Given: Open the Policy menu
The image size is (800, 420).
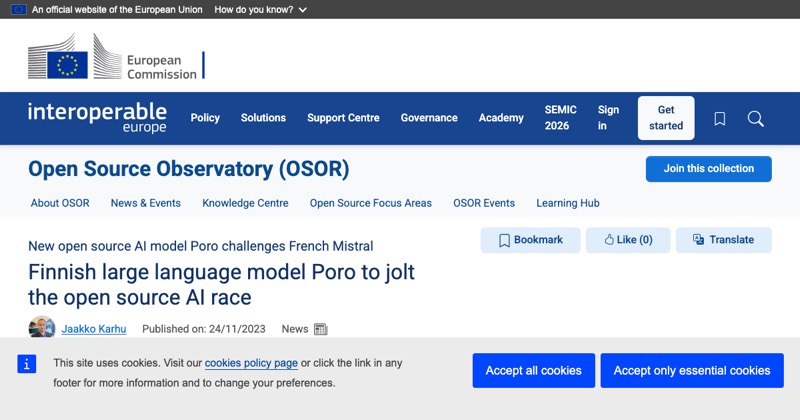Looking at the screenshot, I should pos(205,118).
